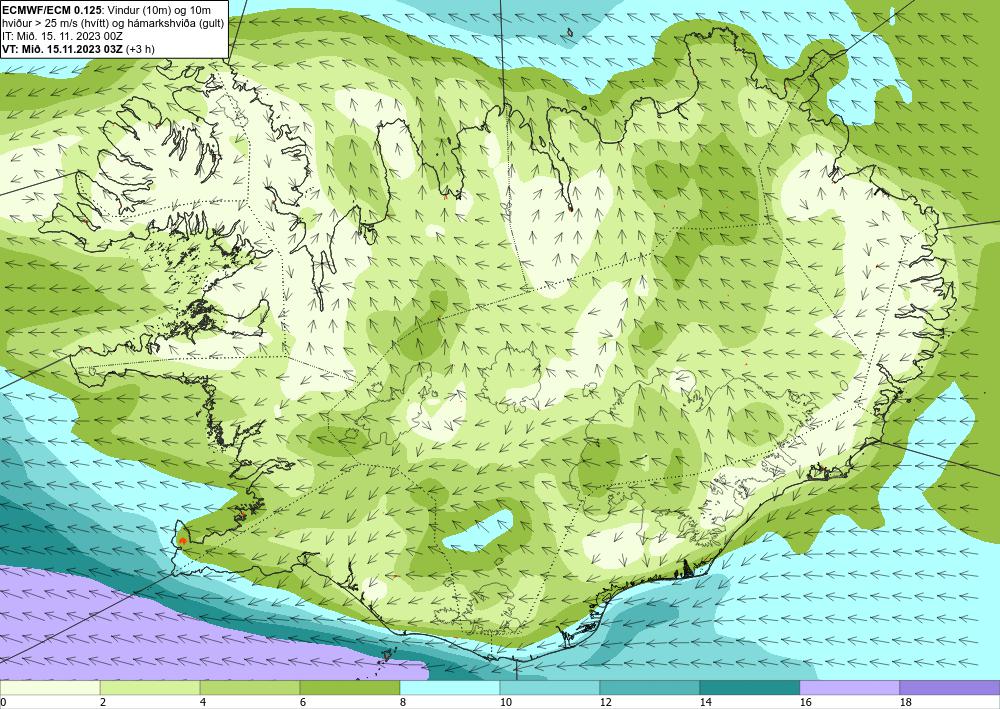
Task: Click the orange eruption marker on Reykjanes peninsula
Action: (183, 540)
